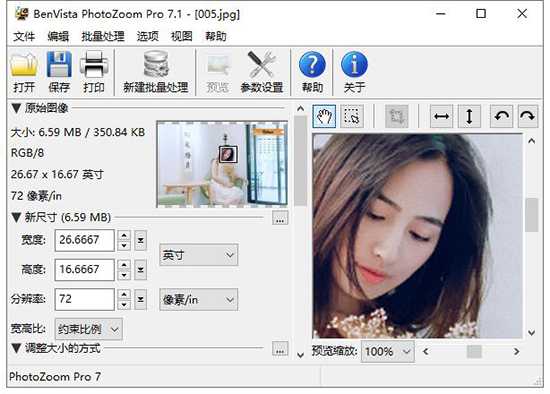Image resolution: width=550 pixels, height=394 pixels.
Task: Collapse the 调整大小的方式 section
Action: (x=16, y=348)
